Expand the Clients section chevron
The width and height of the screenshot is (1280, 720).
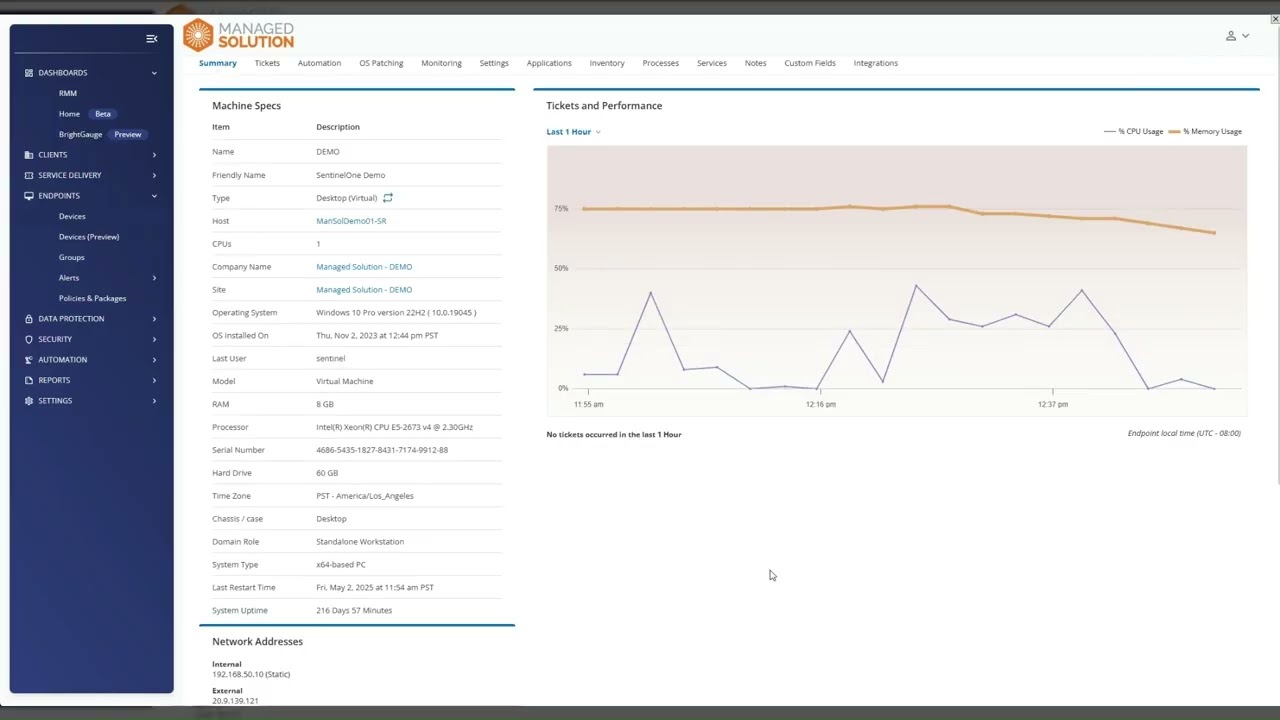154,155
